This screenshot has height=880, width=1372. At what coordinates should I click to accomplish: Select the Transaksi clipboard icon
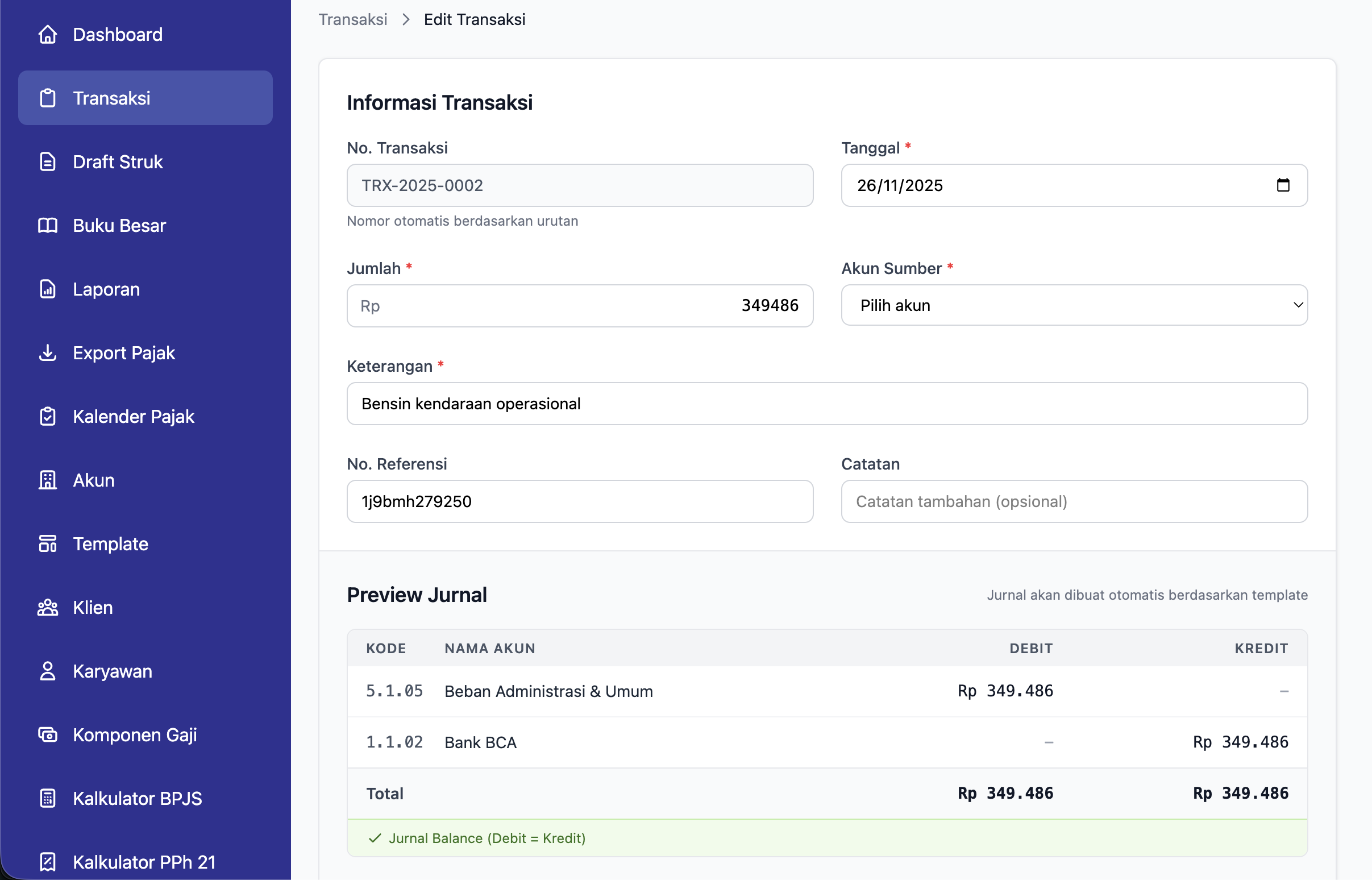[x=47, y=98]
